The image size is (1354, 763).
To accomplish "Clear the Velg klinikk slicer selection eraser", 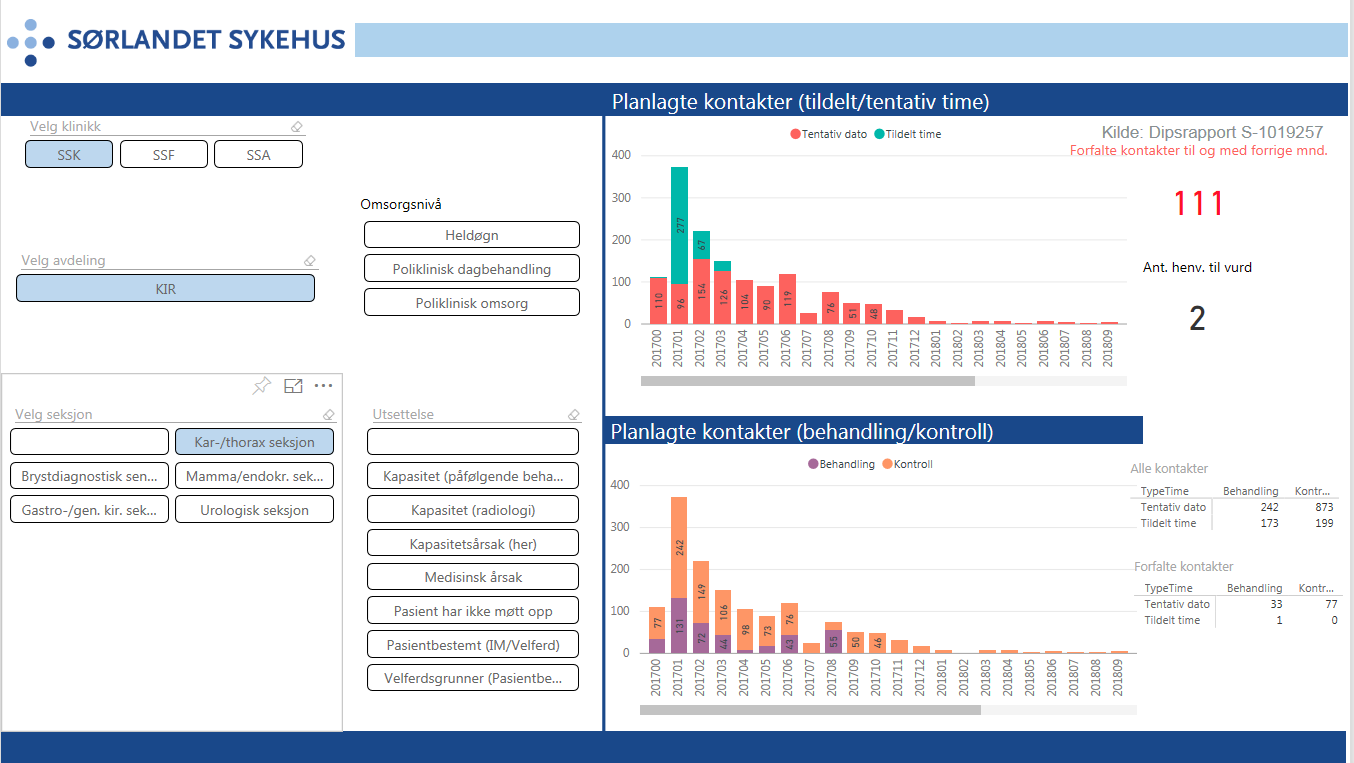I will point(296,127).
